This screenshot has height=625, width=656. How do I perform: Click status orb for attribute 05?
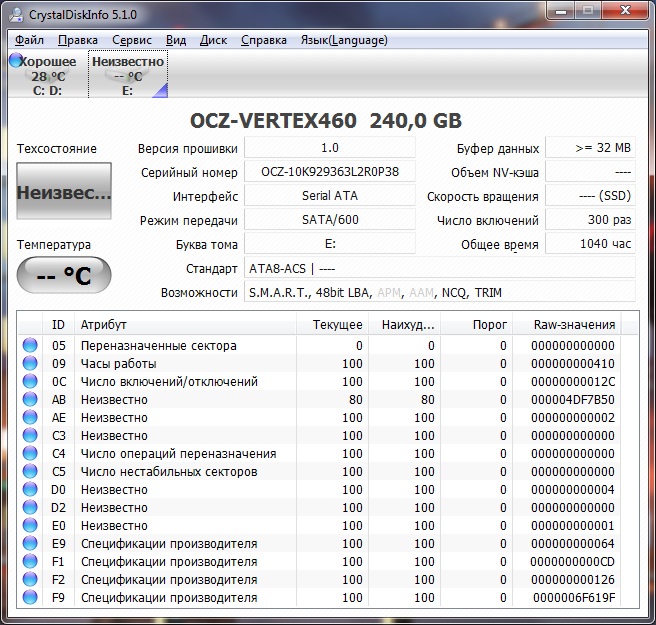click(x=30, y=345)
